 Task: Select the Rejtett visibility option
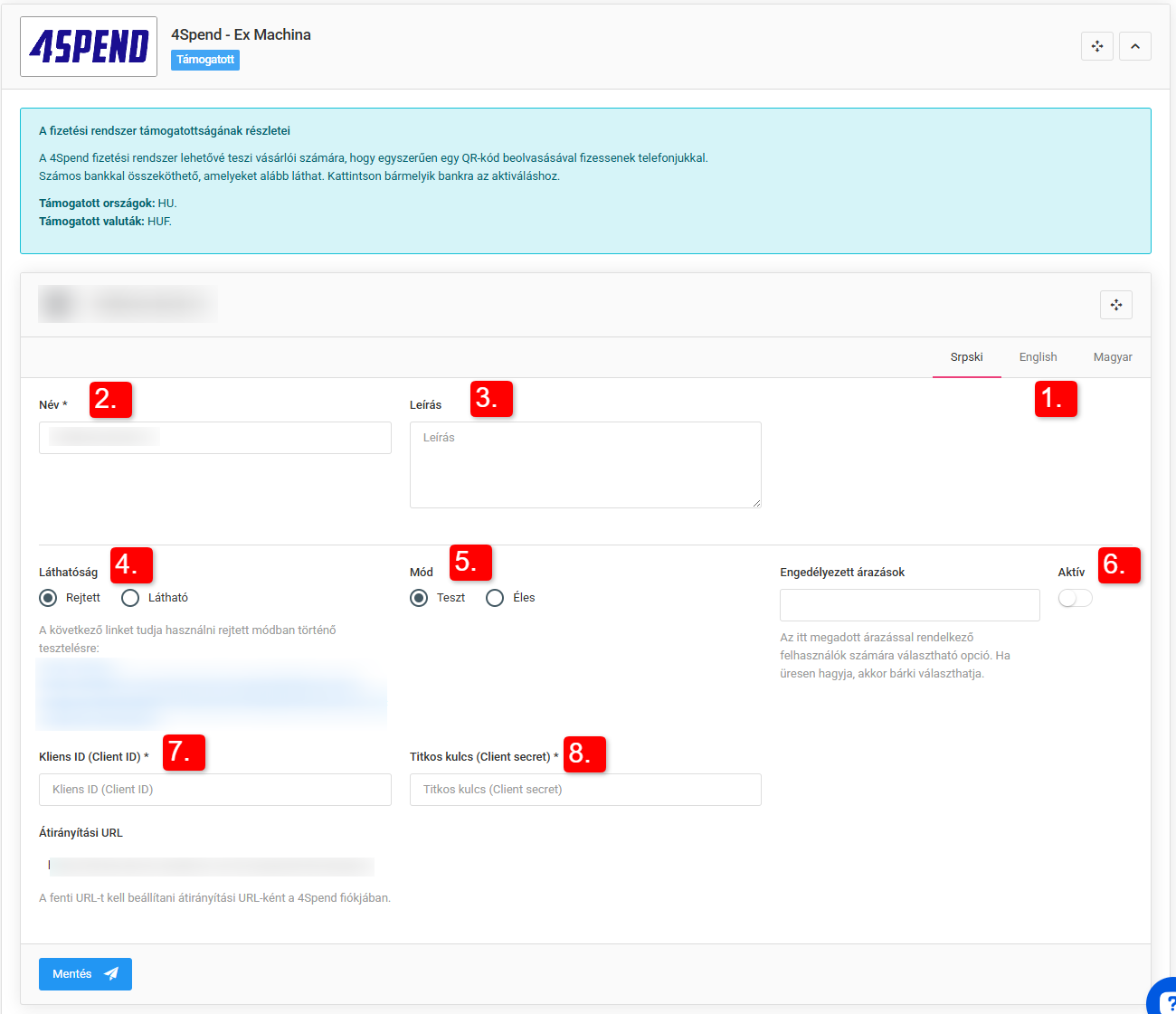coord(49,598)
